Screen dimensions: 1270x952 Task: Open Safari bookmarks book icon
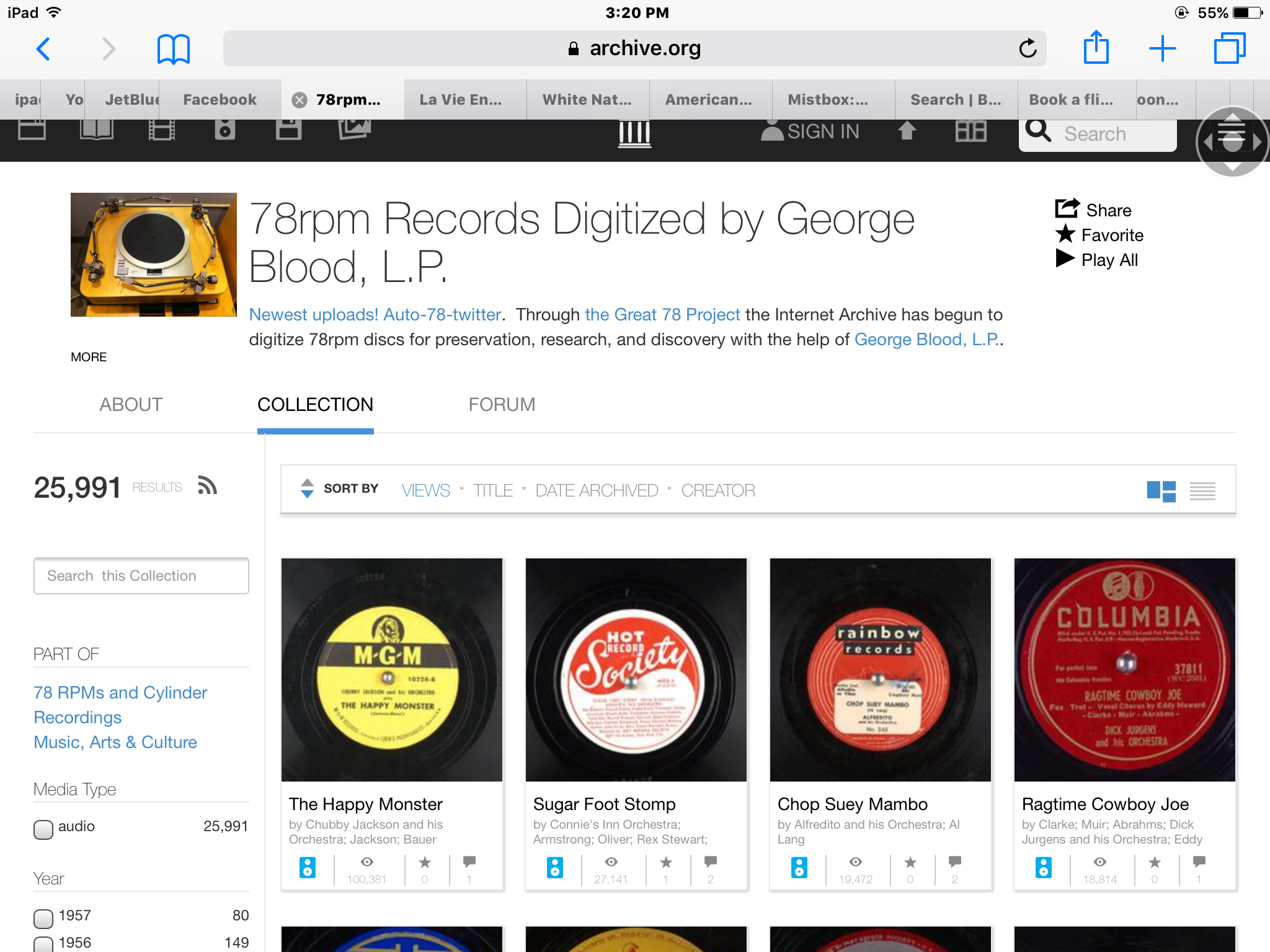pyautogui.click(x=173, y=49)
